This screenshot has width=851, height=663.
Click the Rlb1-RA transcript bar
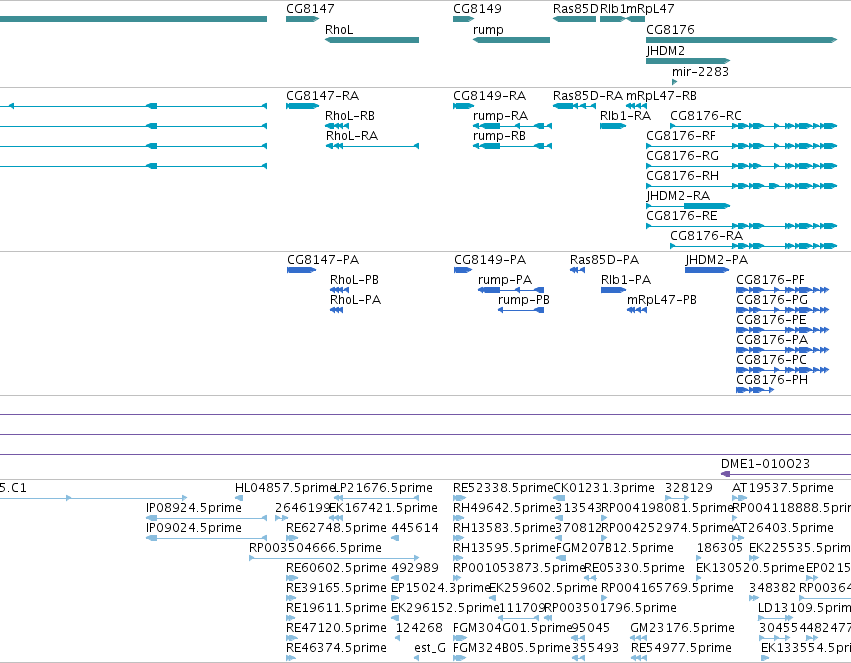pyautogui.click(x=613, y=126)
